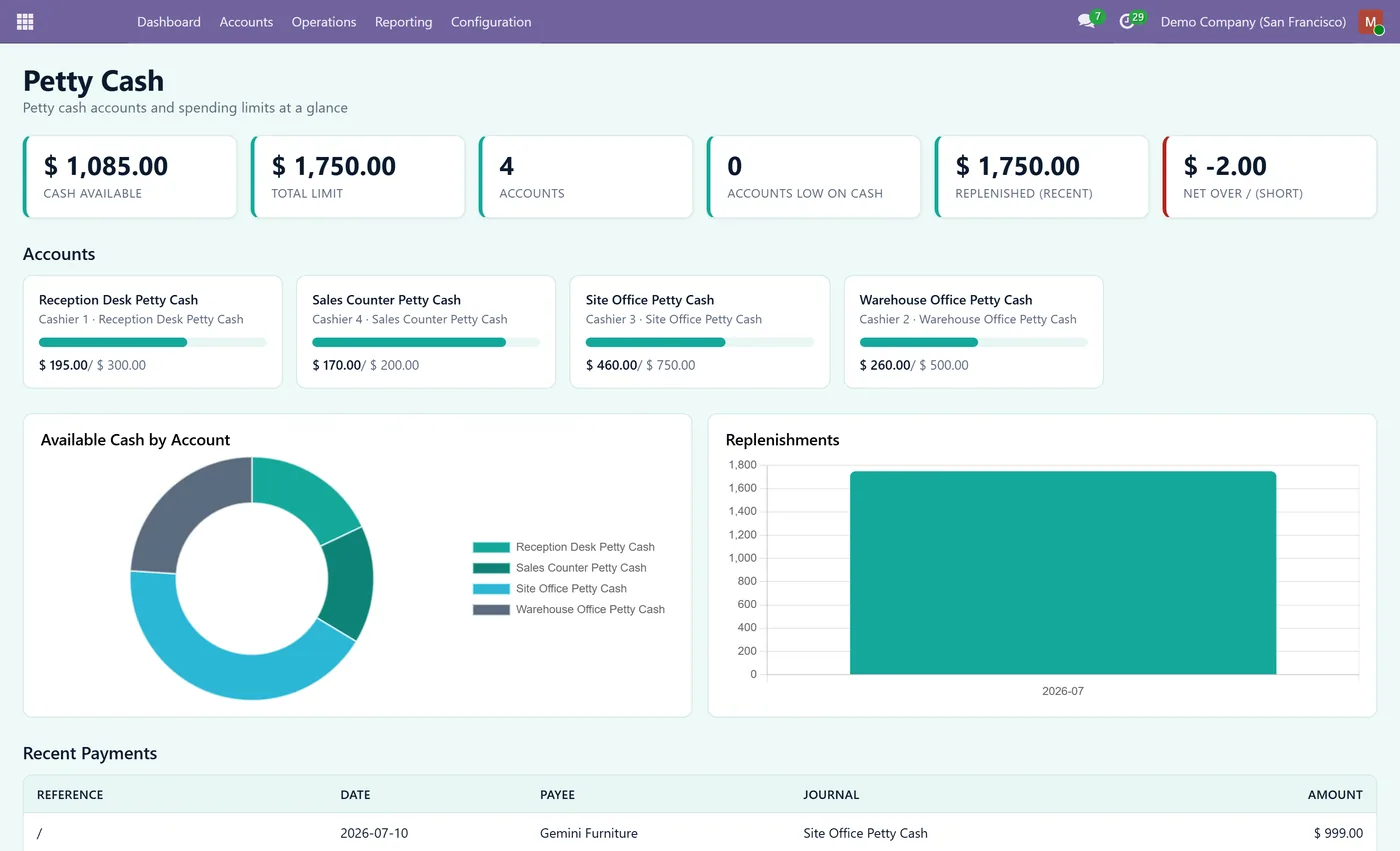Click the Accounts count card showing 4
Screen dimensions: 1400x851
pos(586,177)
